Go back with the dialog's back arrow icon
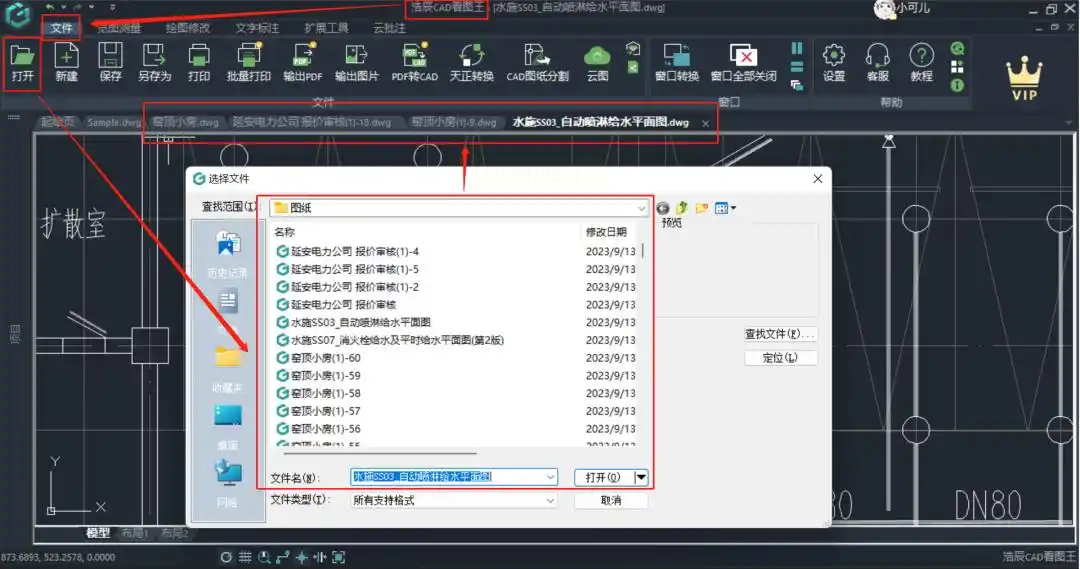Screen dimensions: 1080x569 click(x=663, y=208)
